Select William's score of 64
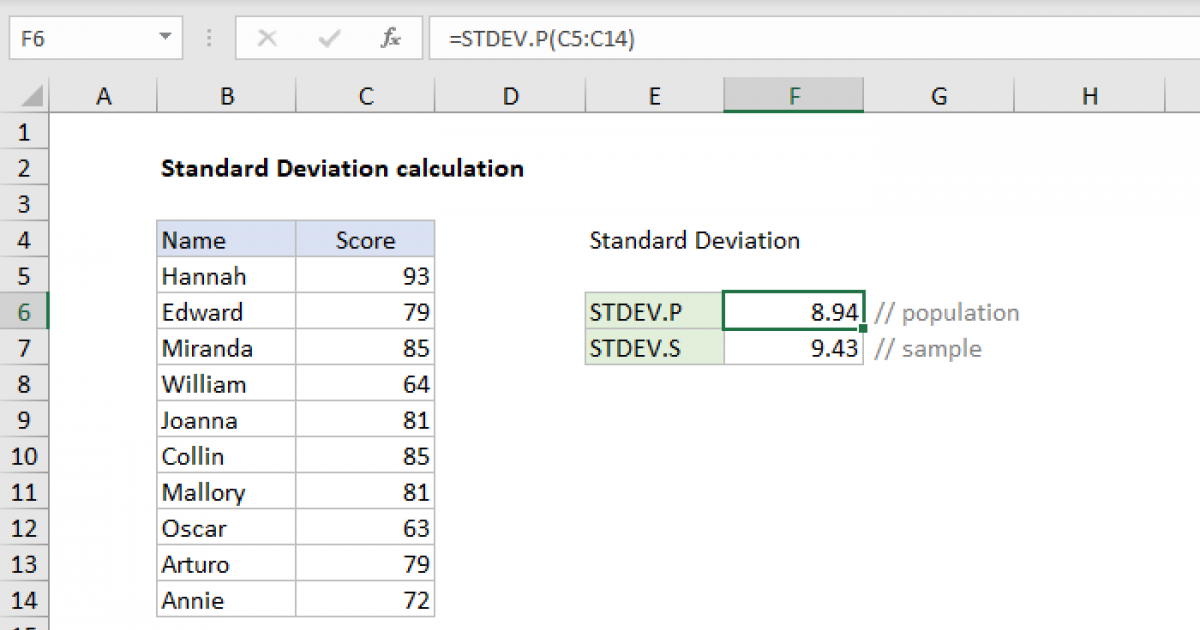 coord(365,384)
